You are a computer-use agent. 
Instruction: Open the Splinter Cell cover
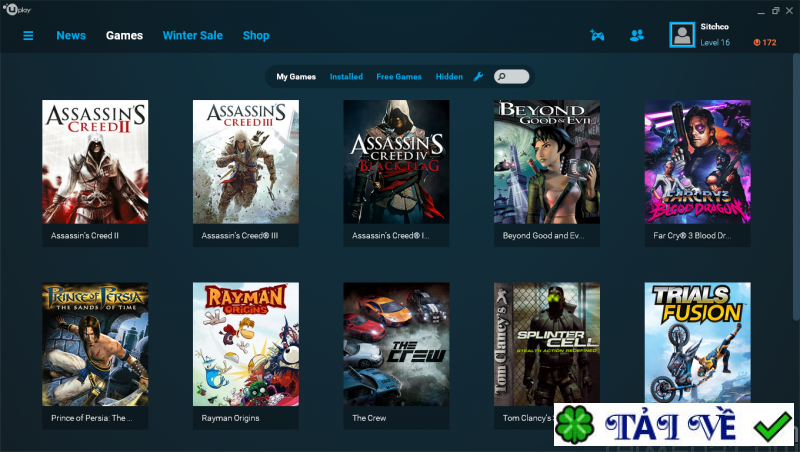547,344
